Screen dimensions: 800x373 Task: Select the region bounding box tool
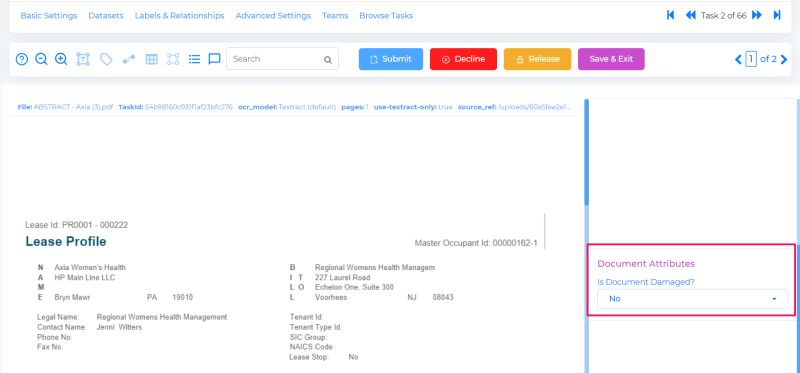click(x=173, y=59)
